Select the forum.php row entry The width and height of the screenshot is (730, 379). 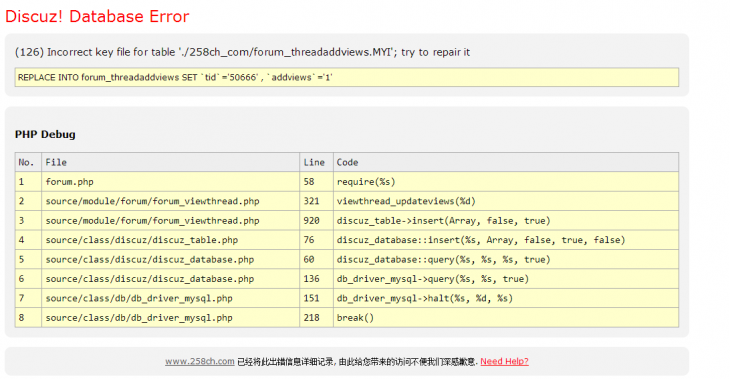(346, 182)
